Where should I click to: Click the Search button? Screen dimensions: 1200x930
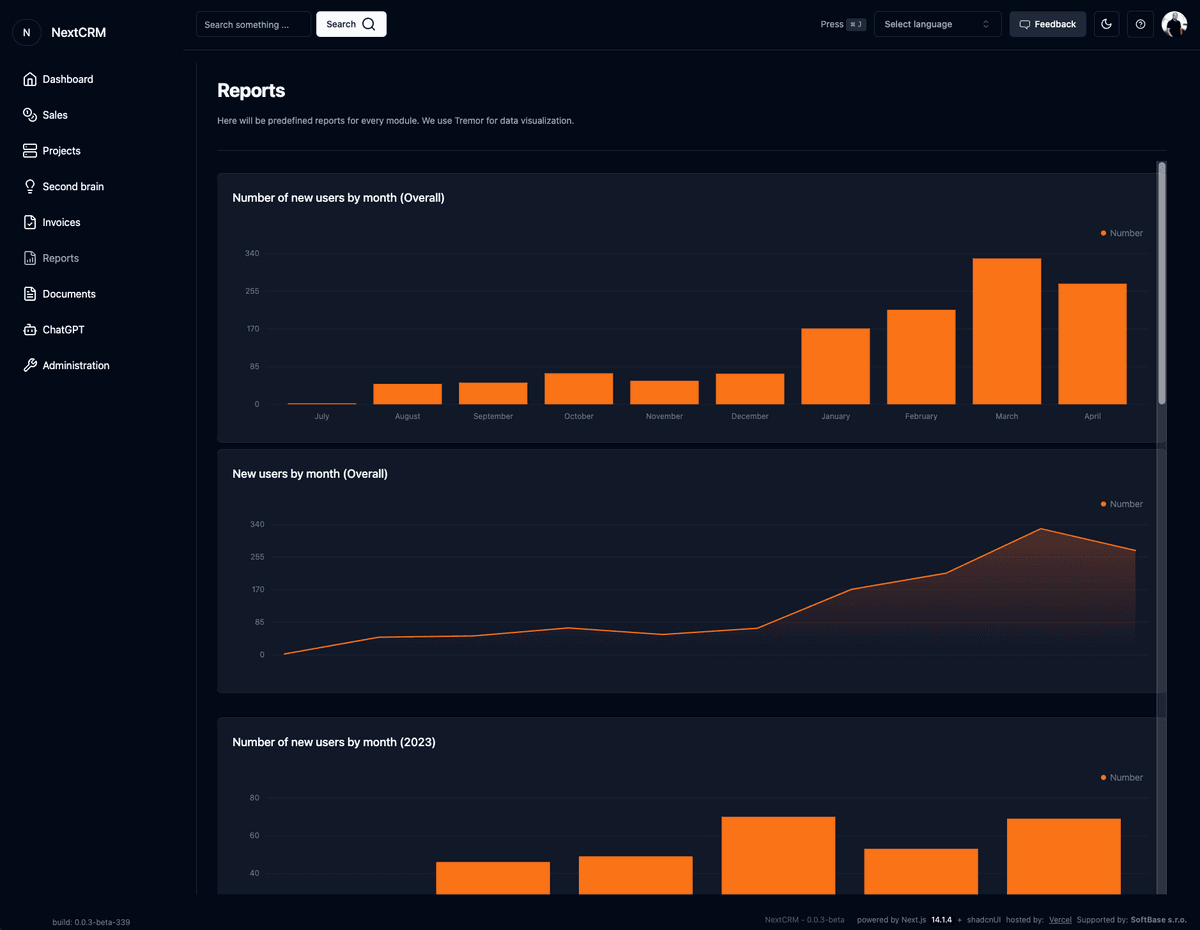[x=351, y=24]
